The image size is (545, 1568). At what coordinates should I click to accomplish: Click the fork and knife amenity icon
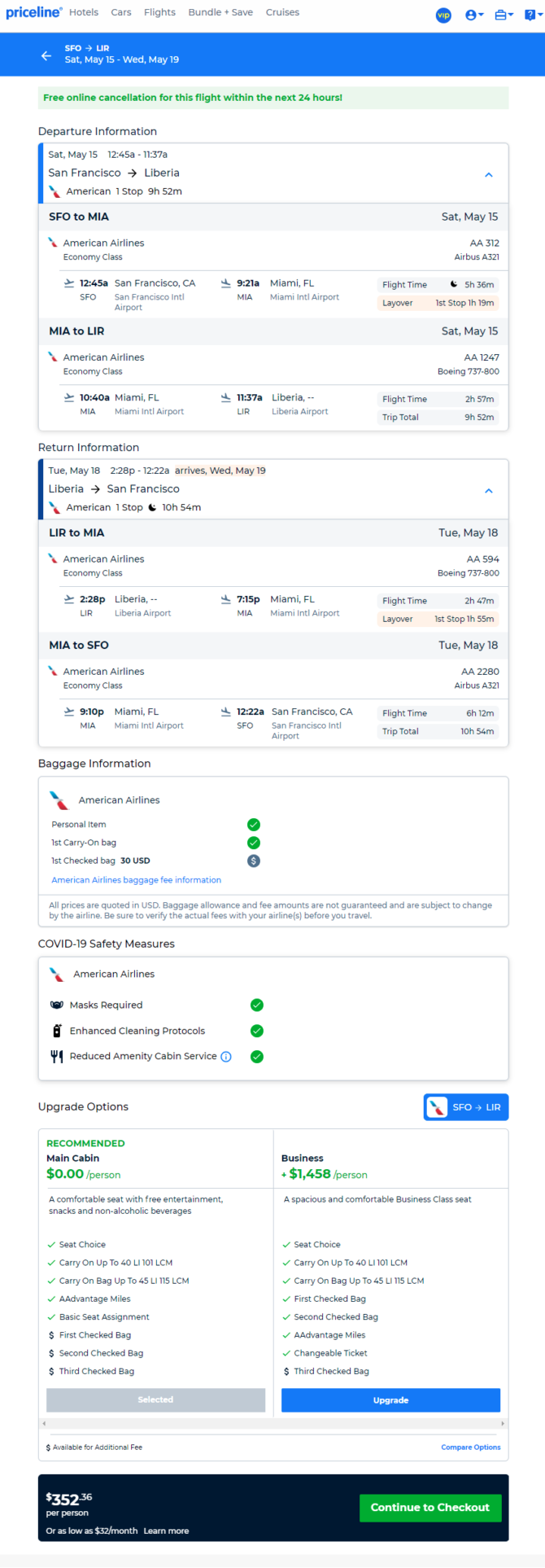click(57, 1057)
